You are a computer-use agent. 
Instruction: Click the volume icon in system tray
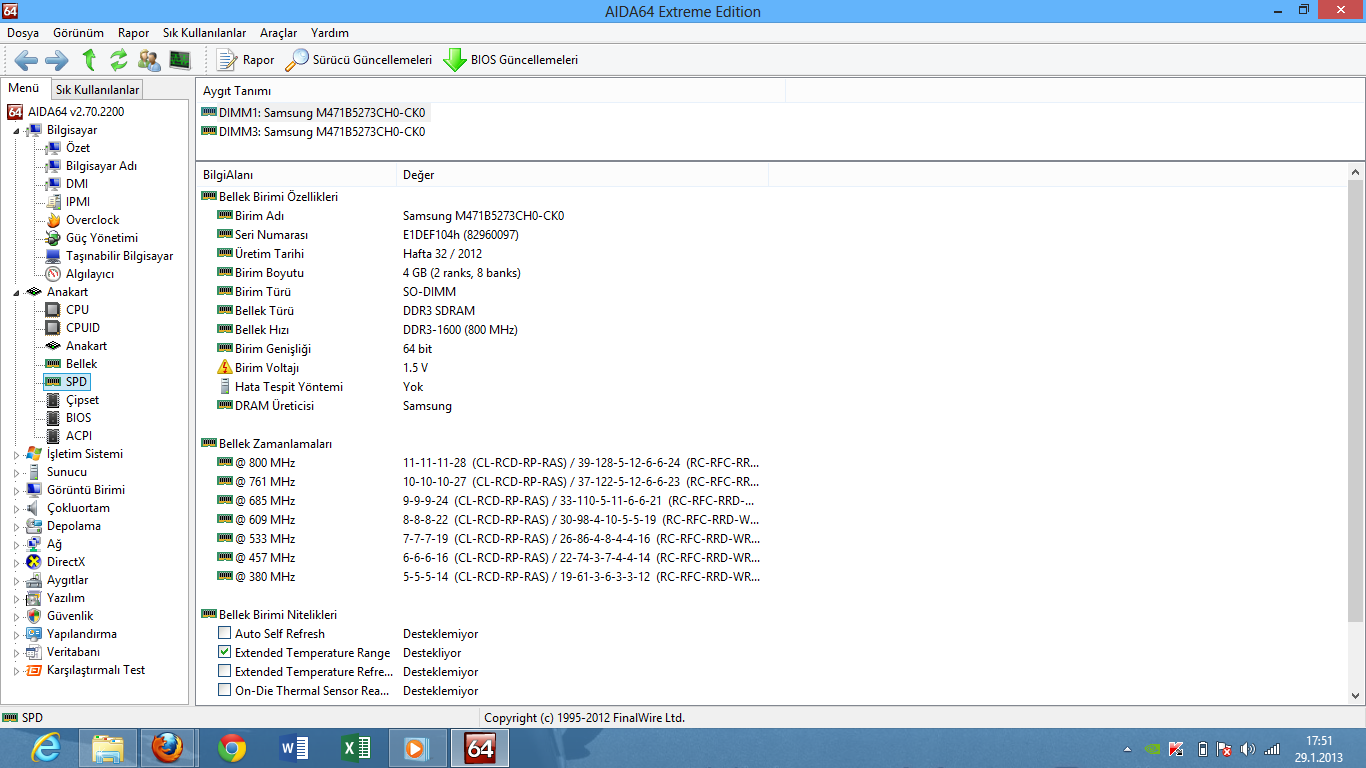pyautogui.click(x=1247, y=749)
